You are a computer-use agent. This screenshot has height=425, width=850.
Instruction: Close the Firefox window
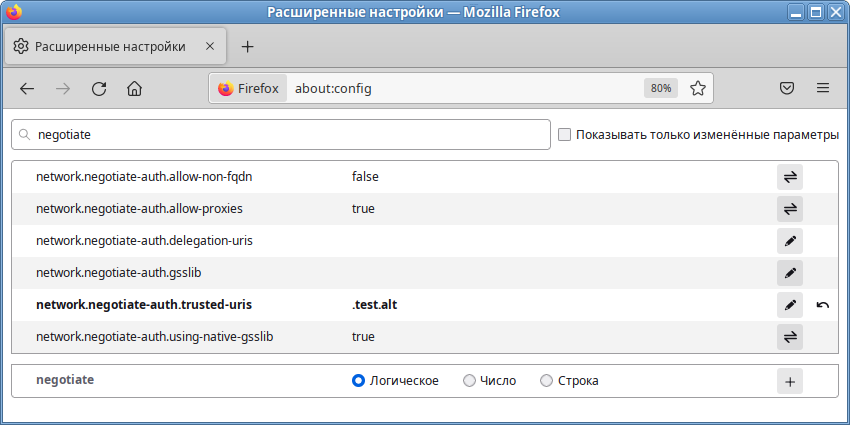(x=834, y=12)
